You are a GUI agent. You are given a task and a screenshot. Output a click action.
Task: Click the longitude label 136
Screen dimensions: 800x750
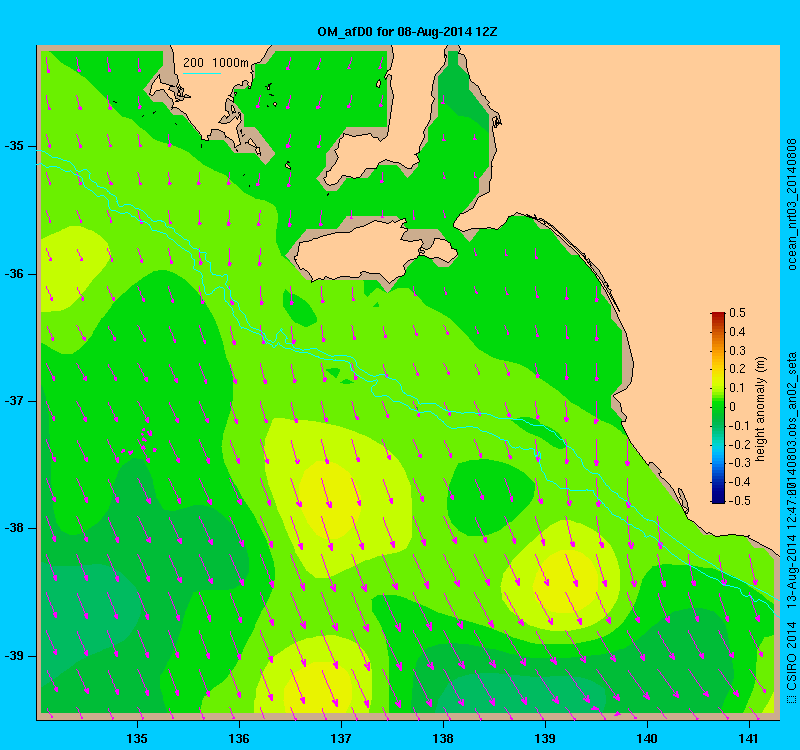[239, 738]
